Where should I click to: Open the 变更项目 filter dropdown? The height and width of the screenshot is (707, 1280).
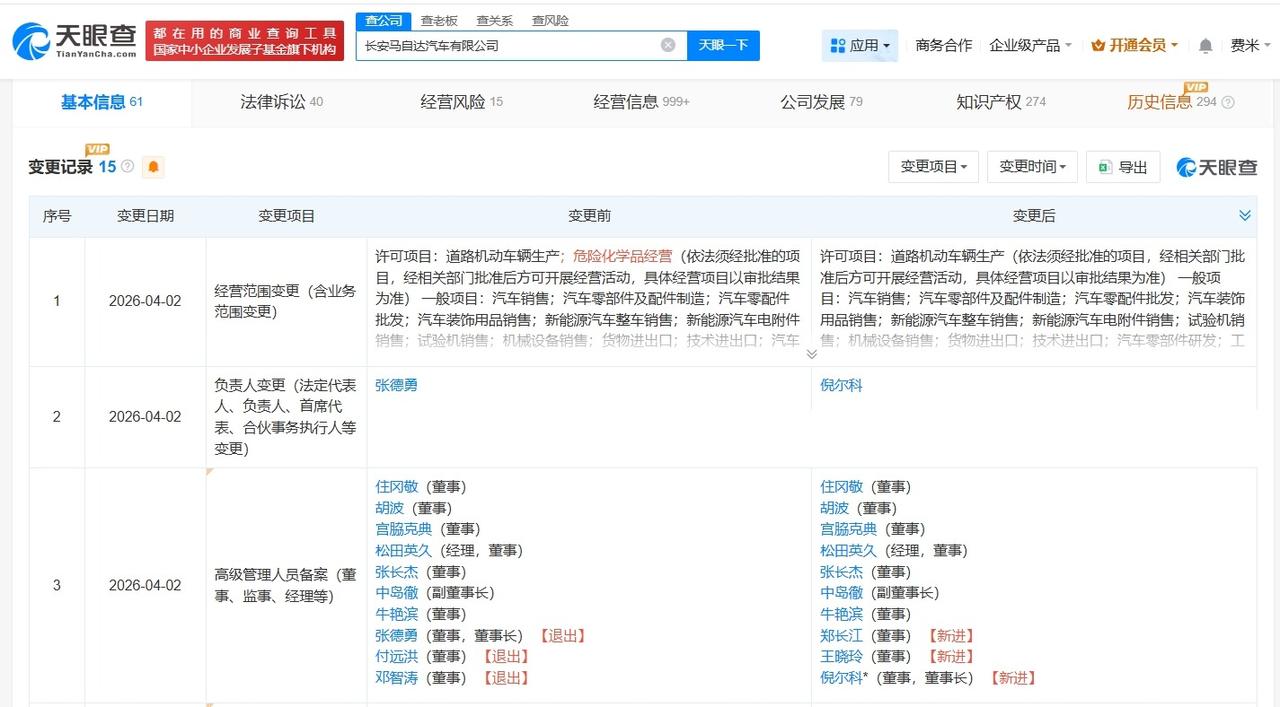tap(933, 167)
